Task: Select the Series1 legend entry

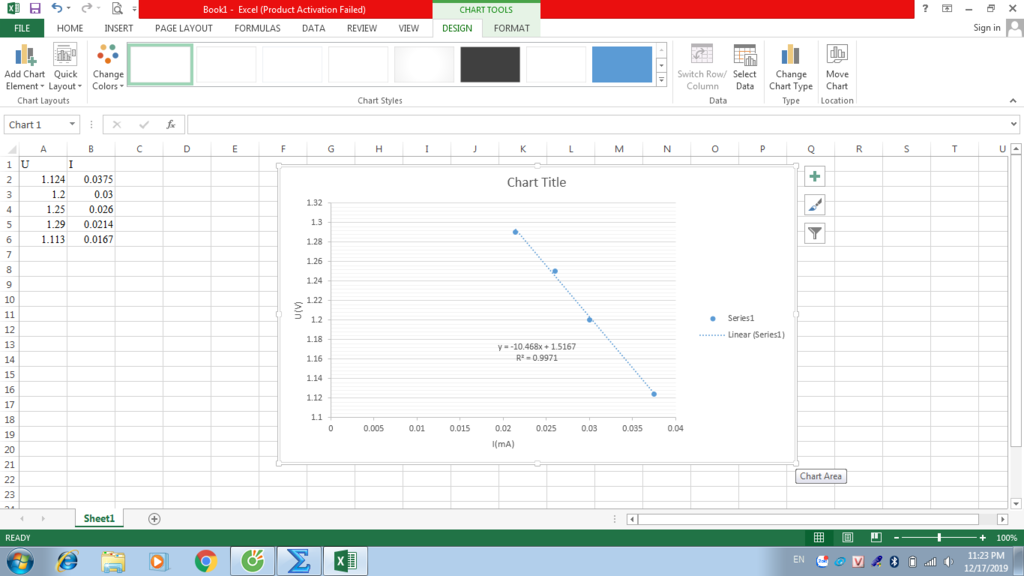Action: click(x=732, y=318)
